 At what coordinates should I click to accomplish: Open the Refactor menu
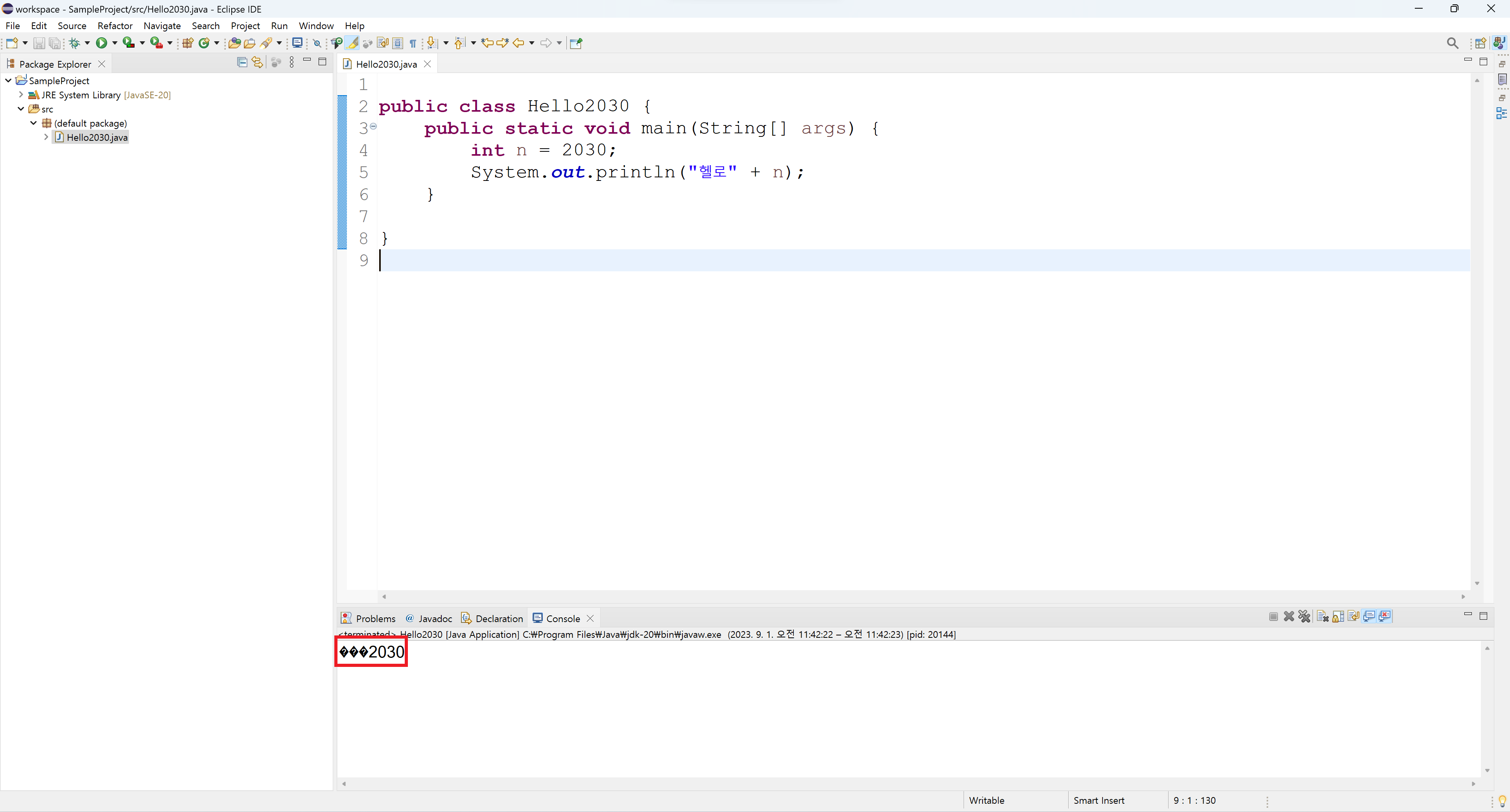click(x=115, y=26)
